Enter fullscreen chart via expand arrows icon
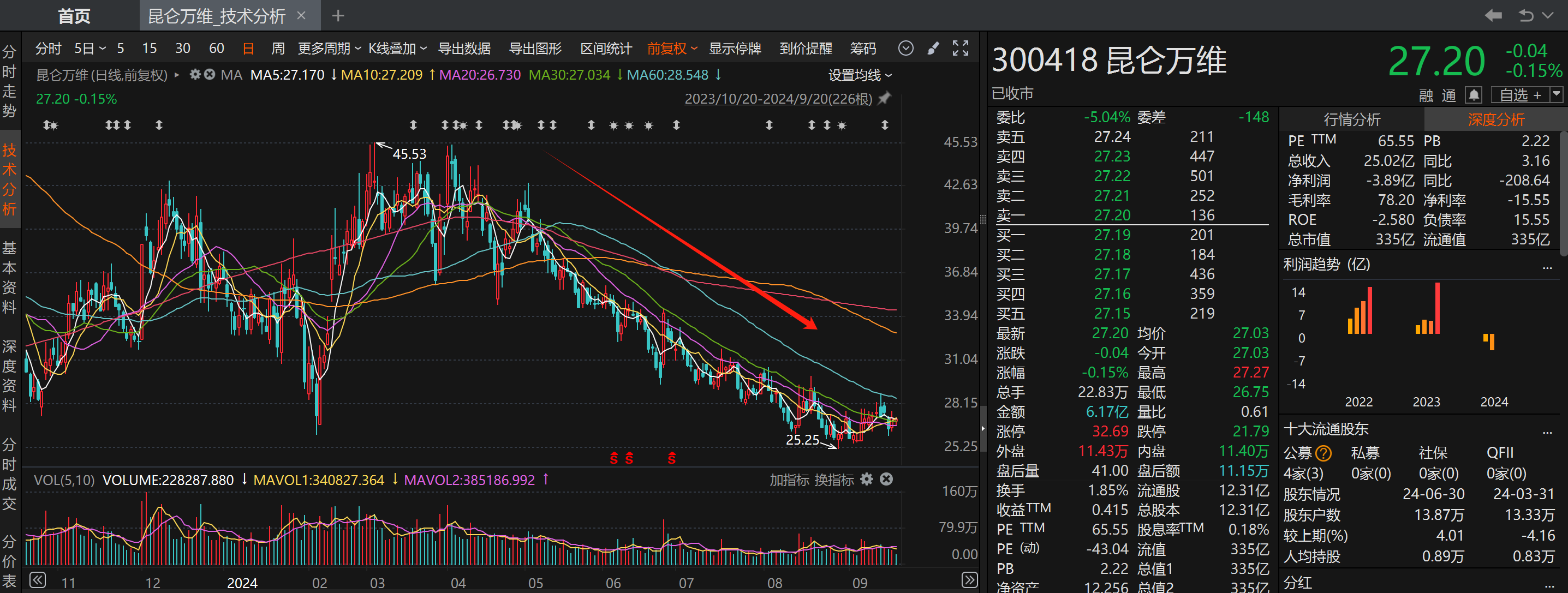Viewport: 1568px width, 593px height. click(x=961, y=49)
